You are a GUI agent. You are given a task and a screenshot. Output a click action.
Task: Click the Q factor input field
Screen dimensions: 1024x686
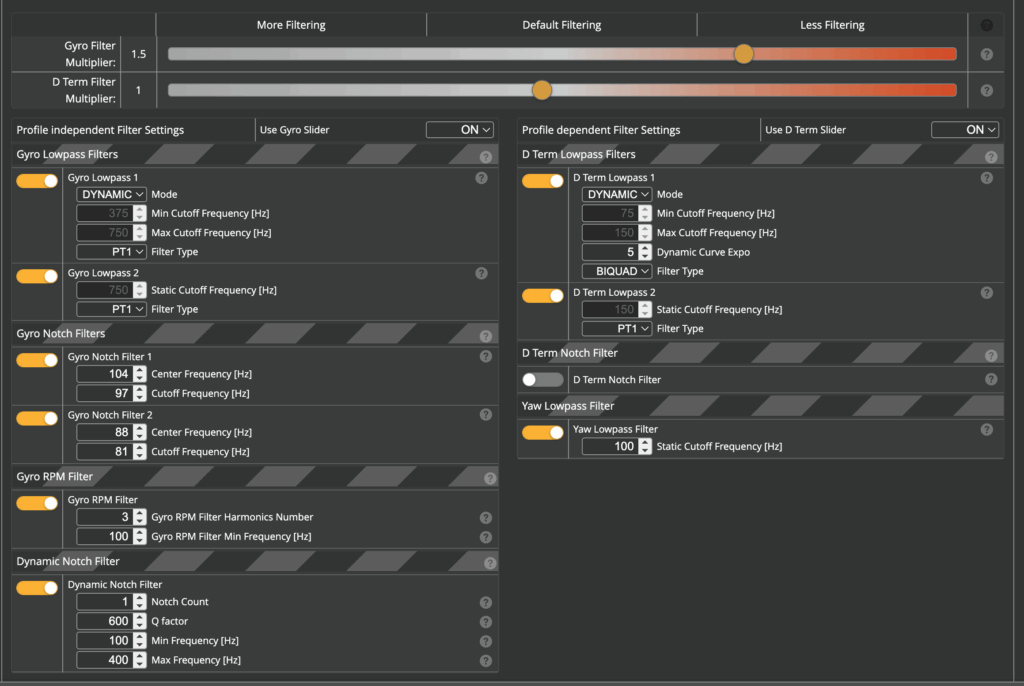[111, 621]
